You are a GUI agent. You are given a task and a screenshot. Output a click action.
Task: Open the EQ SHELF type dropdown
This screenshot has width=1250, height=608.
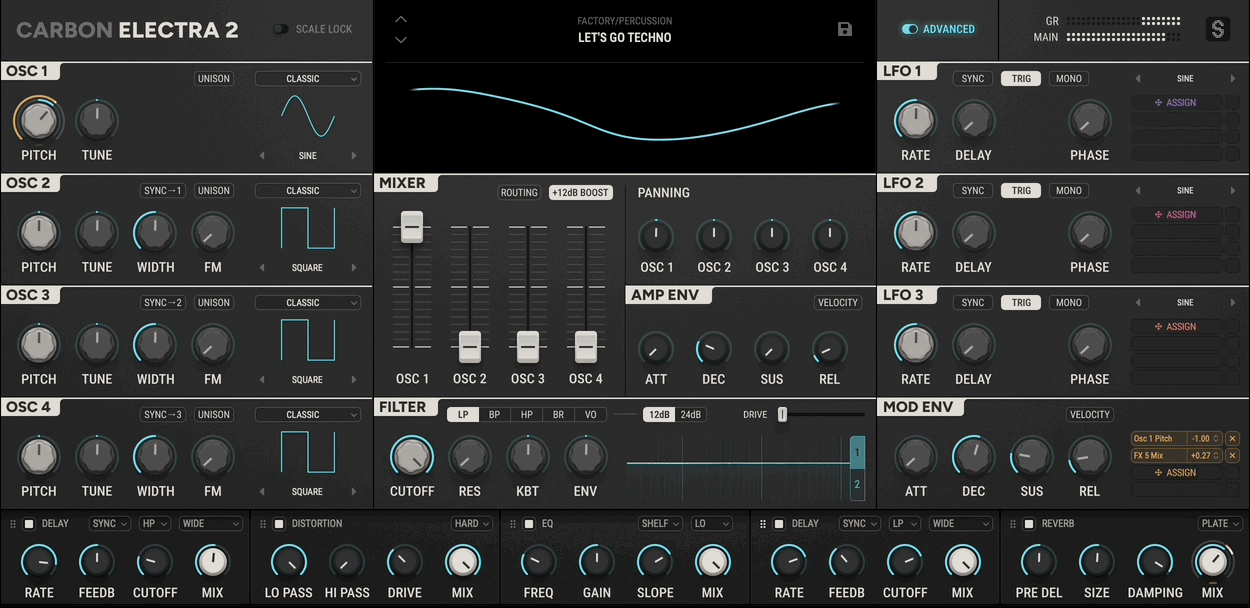[x=661, y=524]
